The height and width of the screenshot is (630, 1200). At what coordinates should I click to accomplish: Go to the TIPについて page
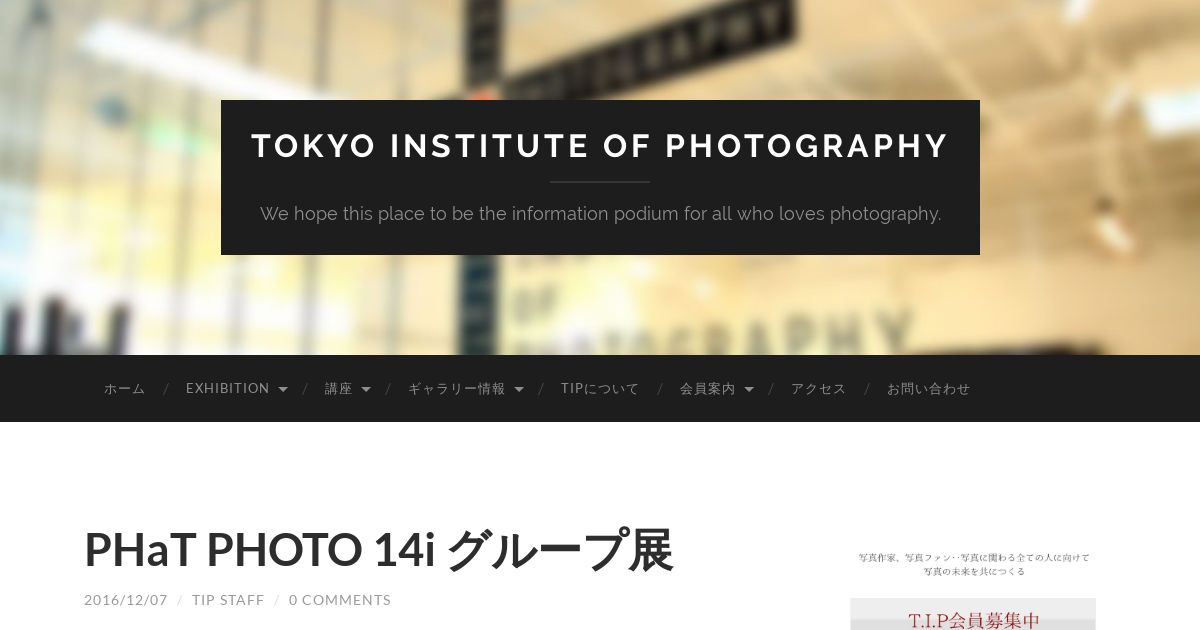coord(600,389)
